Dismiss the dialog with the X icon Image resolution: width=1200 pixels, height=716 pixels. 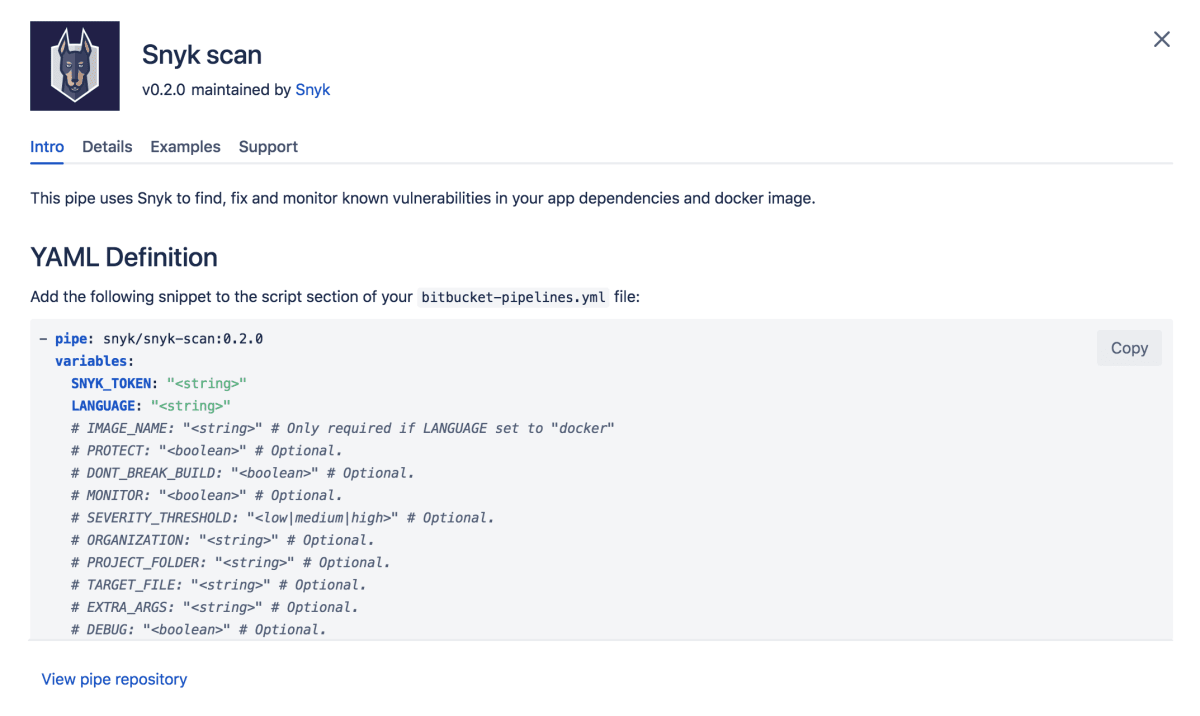1161,39
